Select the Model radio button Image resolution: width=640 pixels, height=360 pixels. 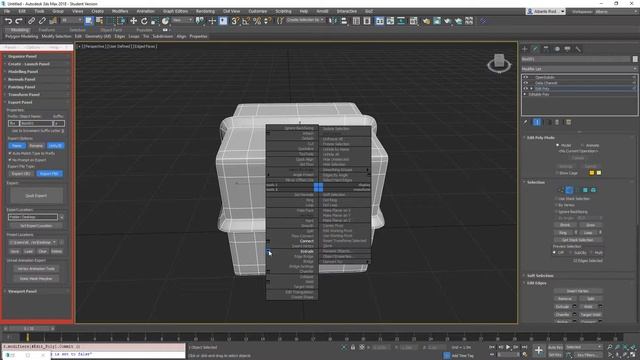pos(558,145)
